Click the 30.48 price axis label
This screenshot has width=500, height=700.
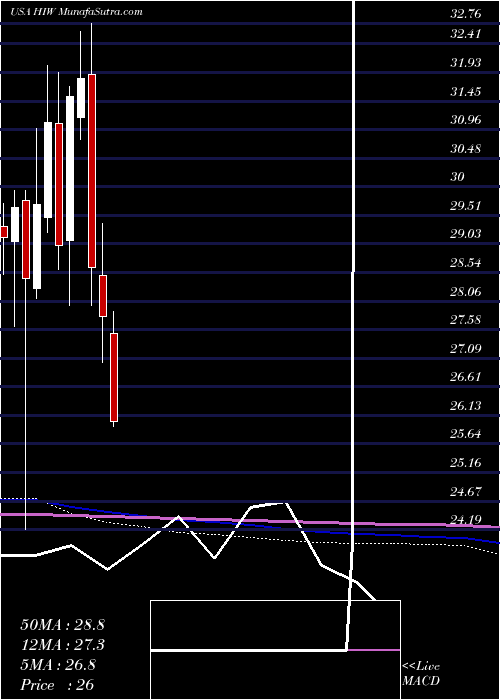pos(466,149)
